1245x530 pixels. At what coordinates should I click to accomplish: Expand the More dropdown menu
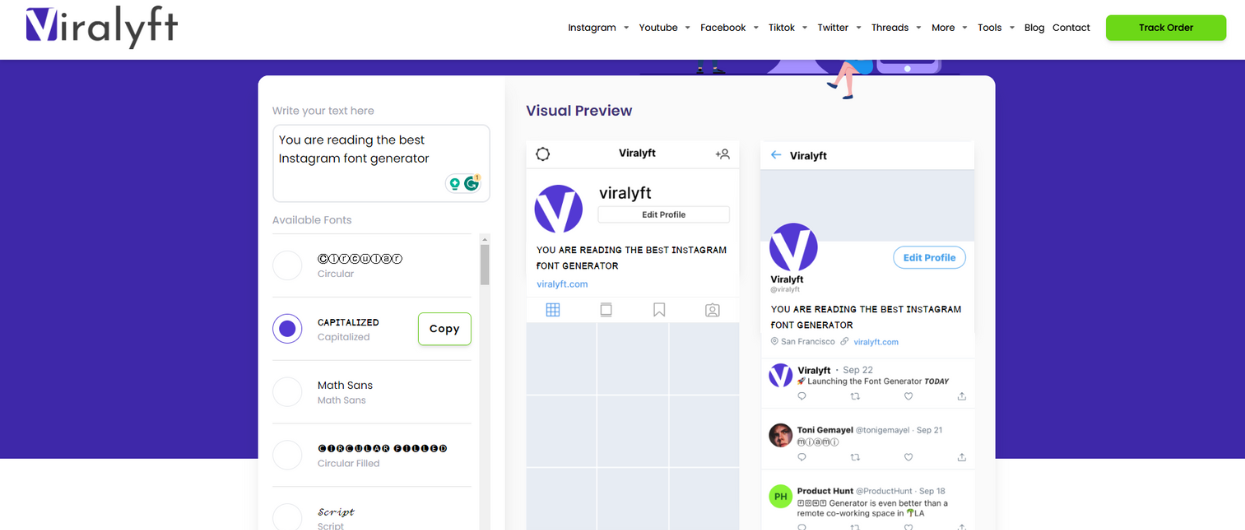(x=949, y=28)
